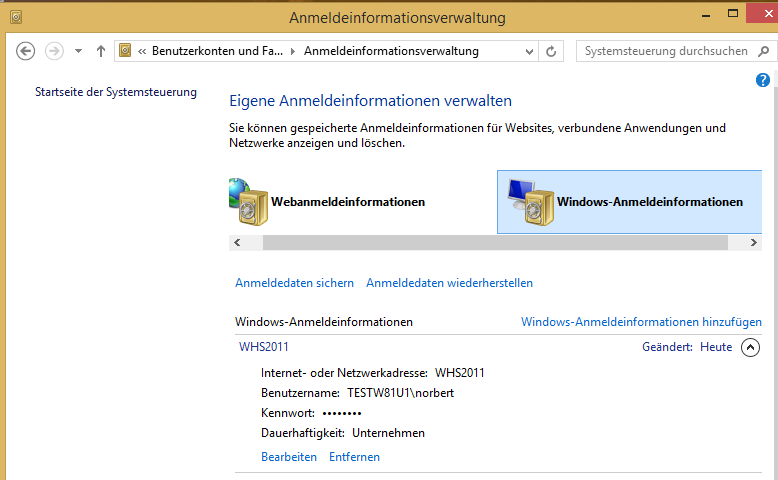Select the Windows-Anmeldeinformationen tab
This screenshot has width=778, height=480.
click(629, 202)
